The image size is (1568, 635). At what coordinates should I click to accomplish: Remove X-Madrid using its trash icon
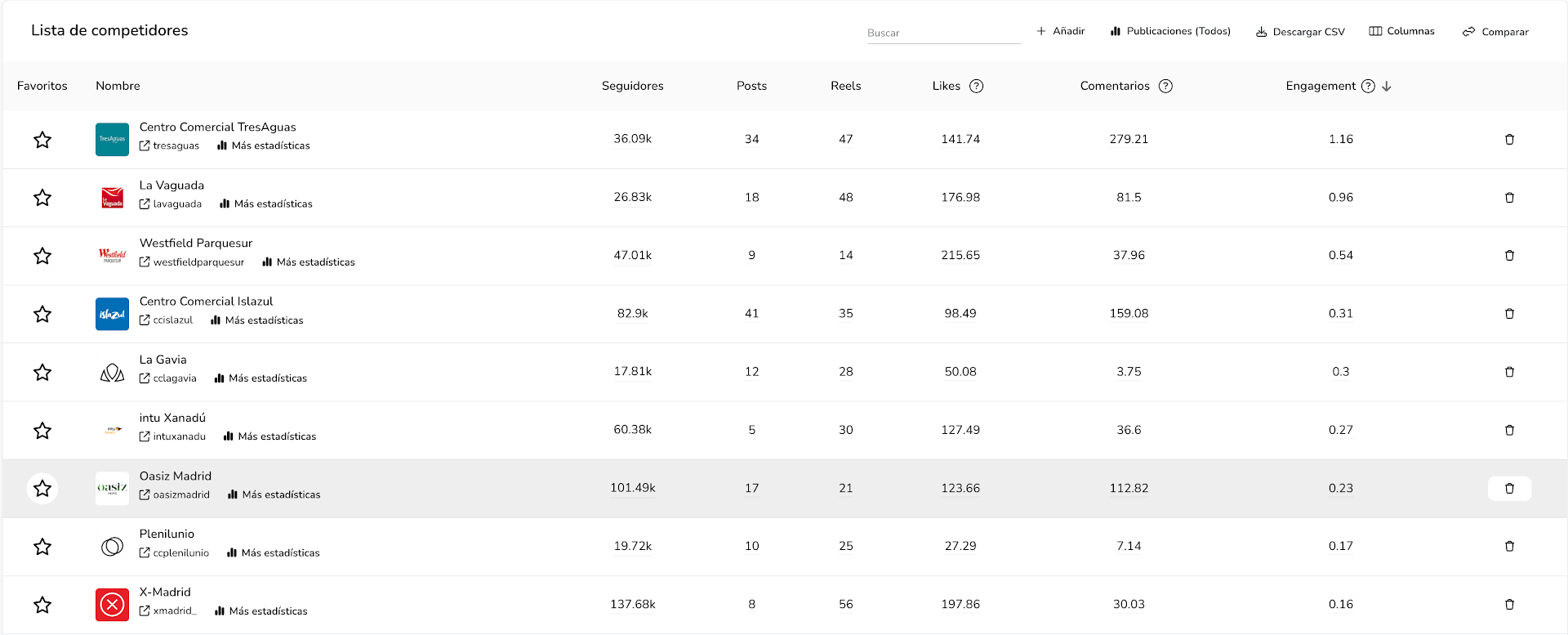[x=1509, y=605]
